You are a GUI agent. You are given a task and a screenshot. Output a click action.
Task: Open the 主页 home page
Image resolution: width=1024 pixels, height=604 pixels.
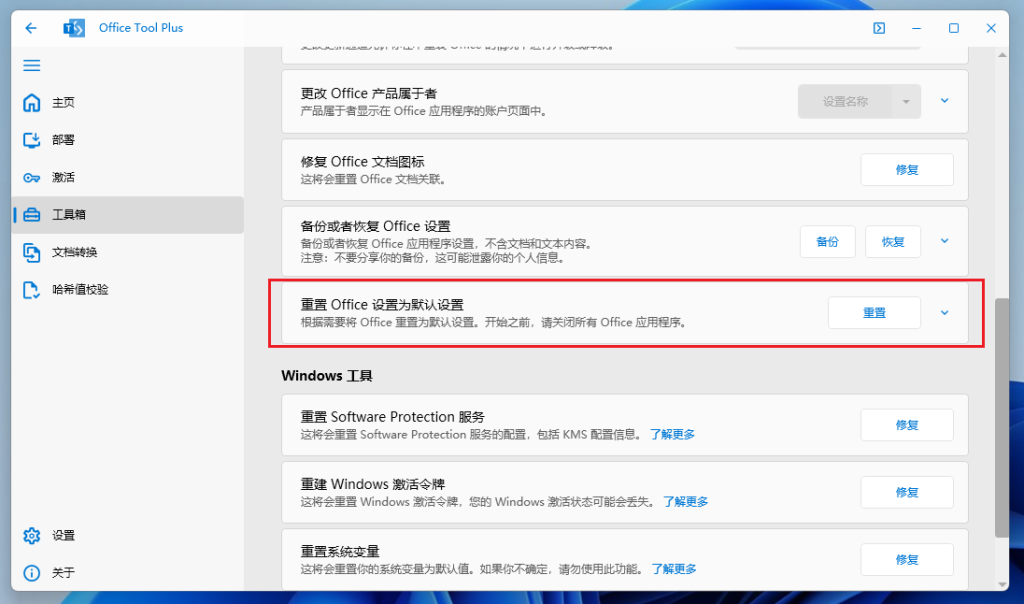click(x=127, y=103)
